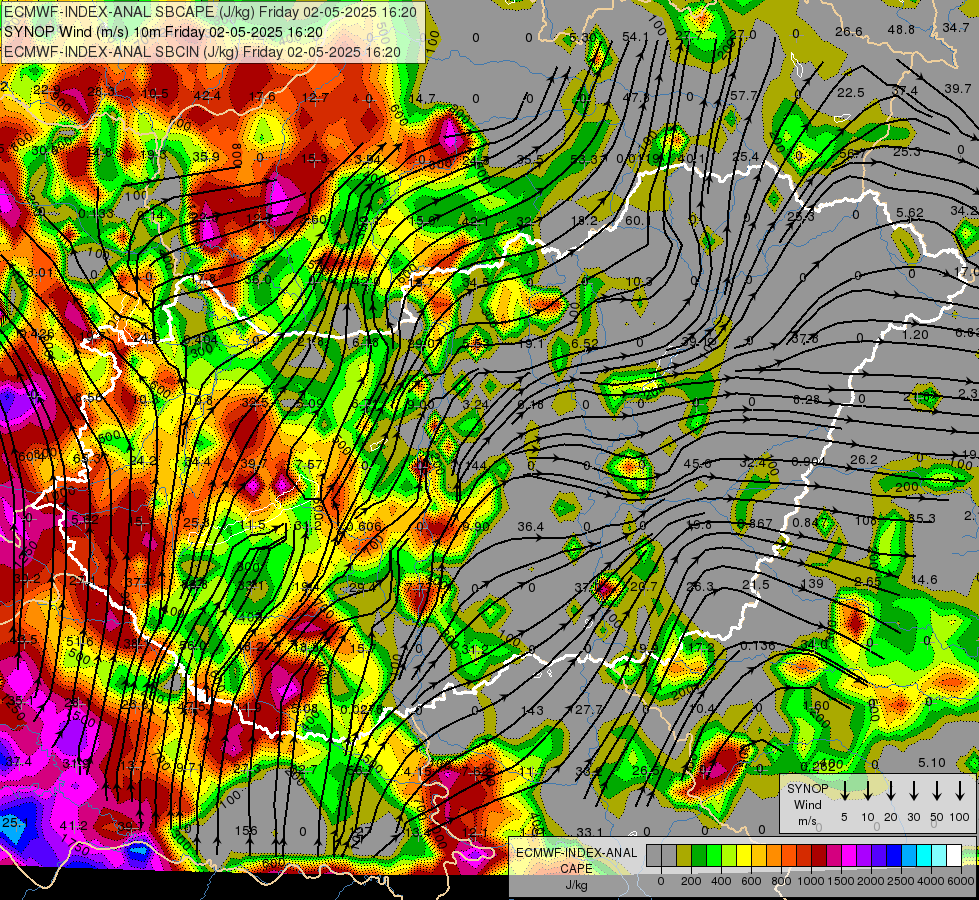Pick the bright magenta CAPE colorbar swatch
Screen dimensions: 979x900
[849, 856]
